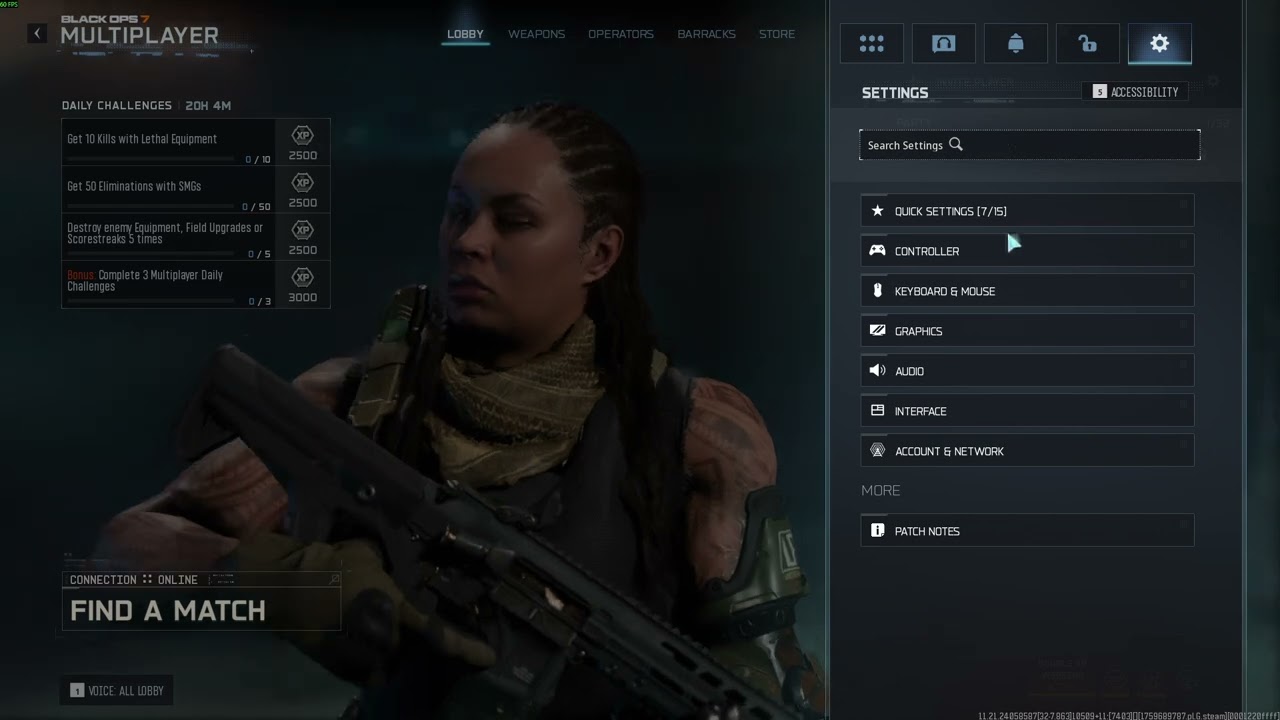Screen dimensions: 1280x720
Task: Open the notifications bell icon
Action: coord(1016,44)
